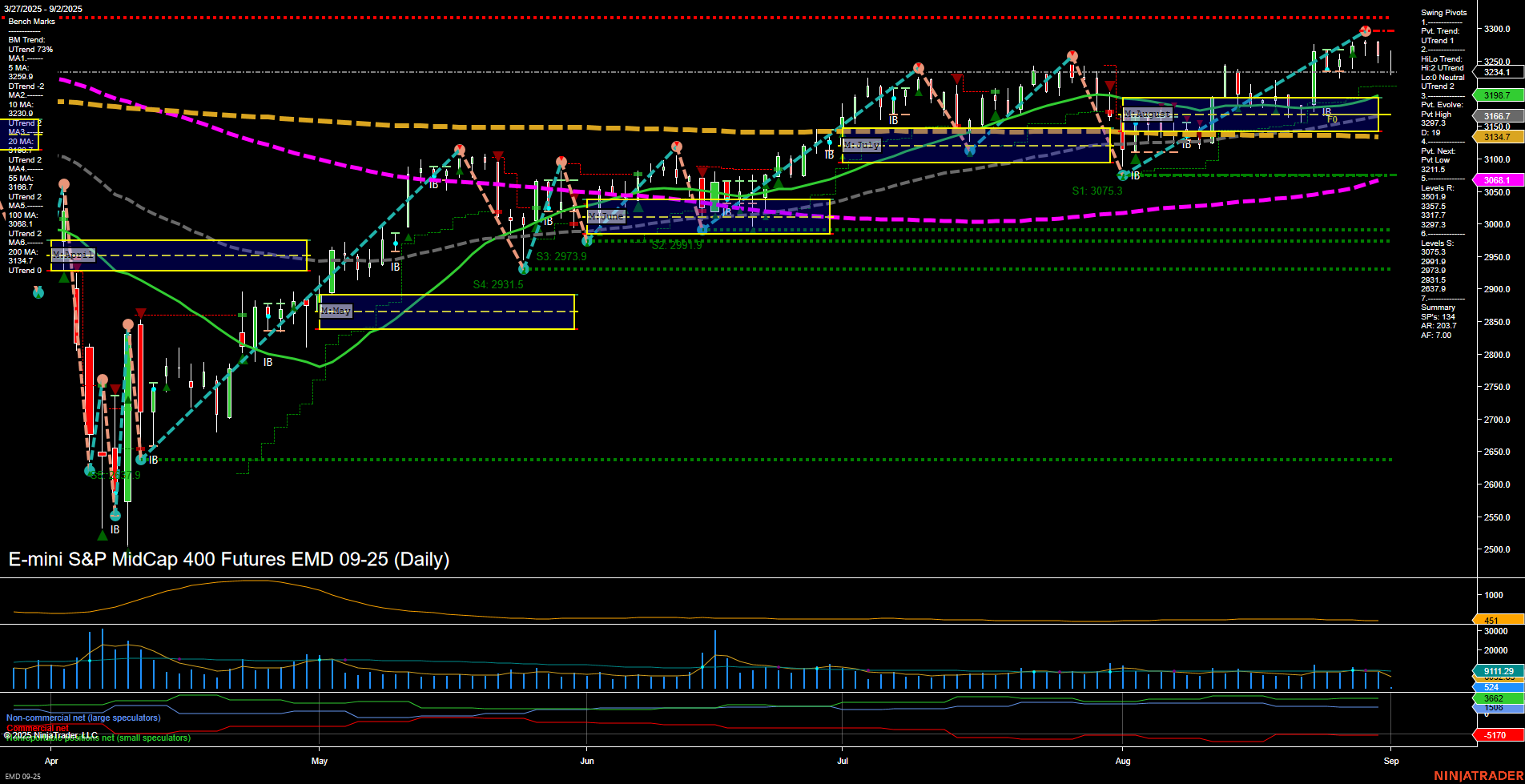1525x784 pixels.
Task: Select the EMD 09-25 tab at the bottom left
Action: pos(23,776)
